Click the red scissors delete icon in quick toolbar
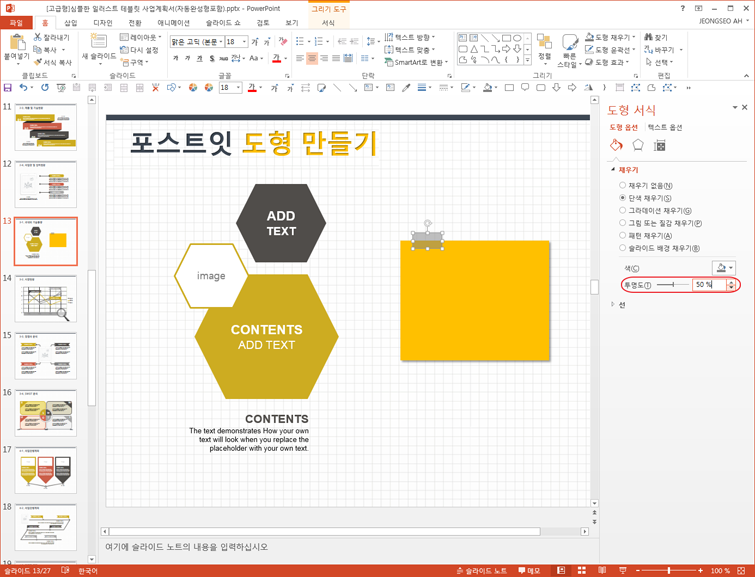Viewport: 755px width, 577px height. (155, 88)
